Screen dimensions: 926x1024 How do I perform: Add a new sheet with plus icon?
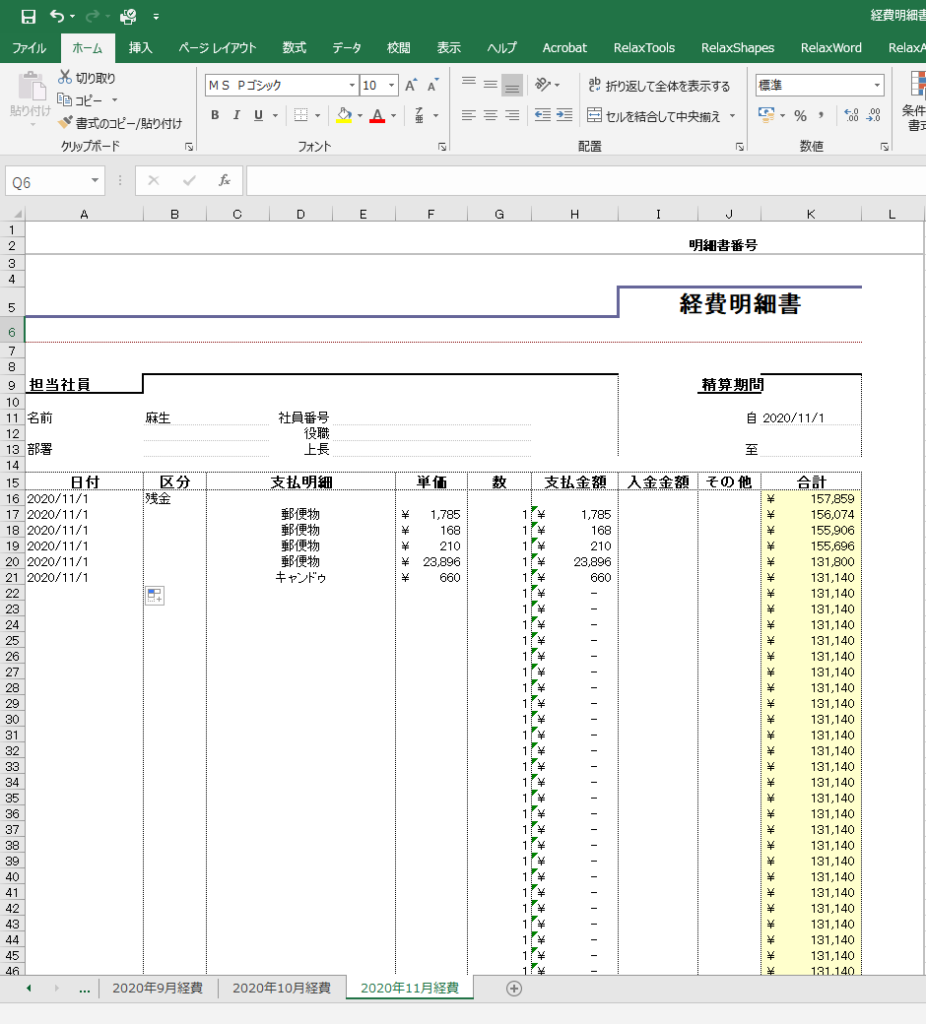point(514,988)
